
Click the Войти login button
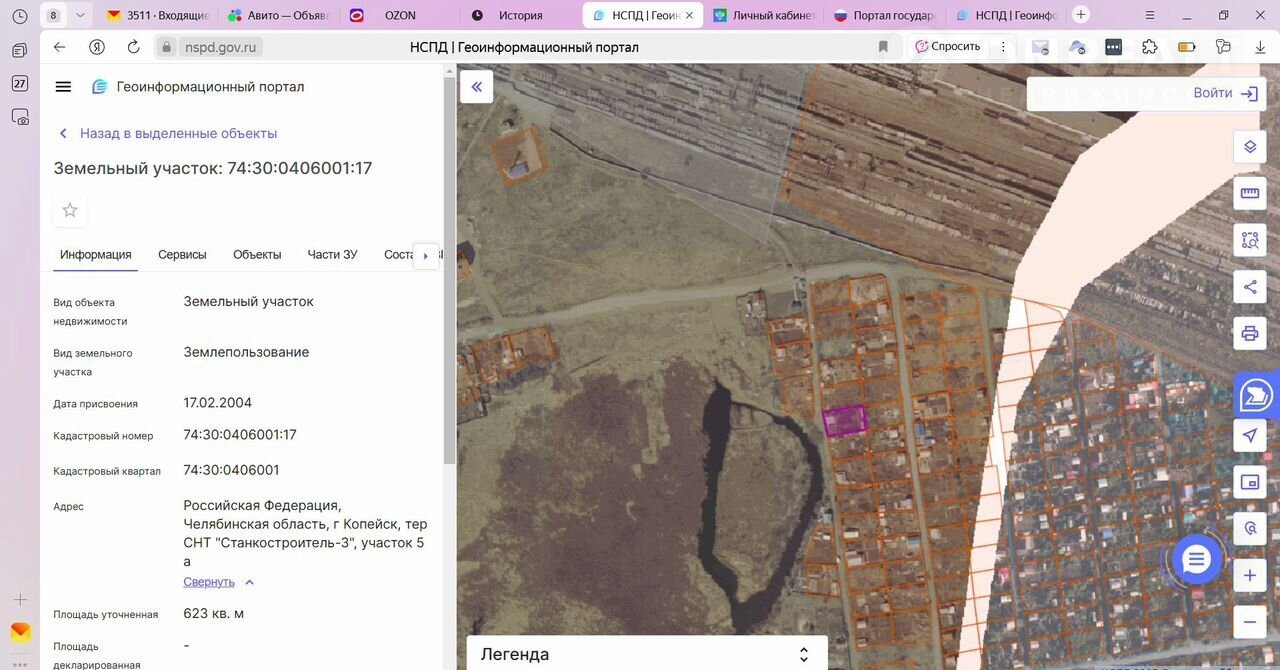(1224, 93)
